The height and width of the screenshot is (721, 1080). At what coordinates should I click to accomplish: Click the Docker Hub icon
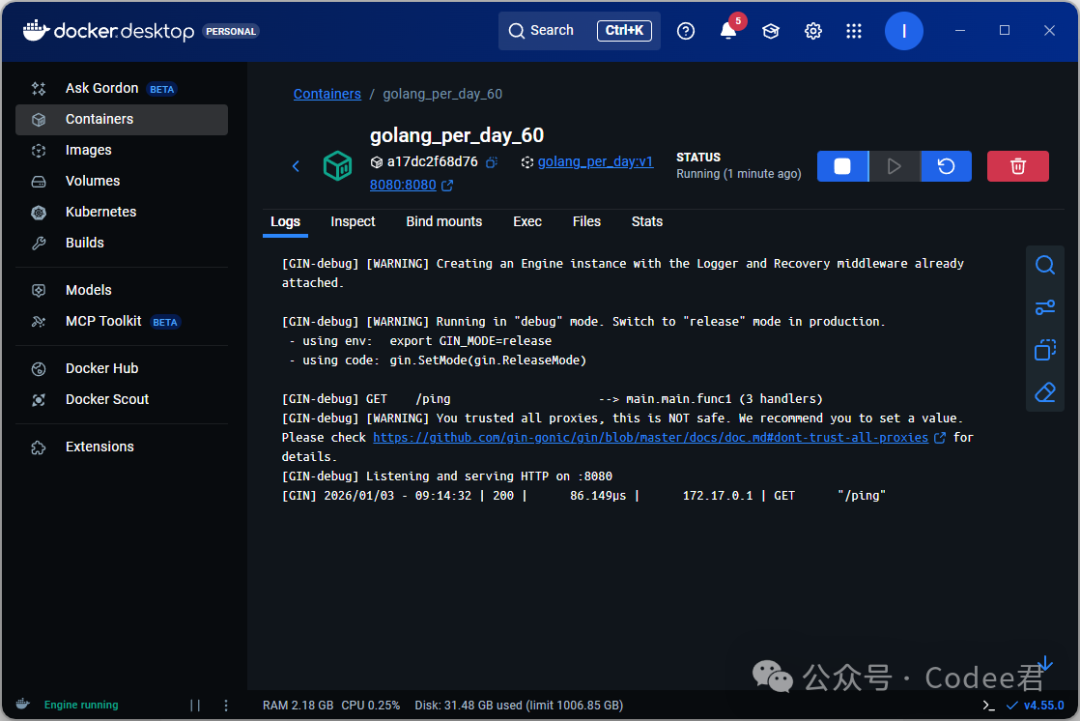point(39,369)
